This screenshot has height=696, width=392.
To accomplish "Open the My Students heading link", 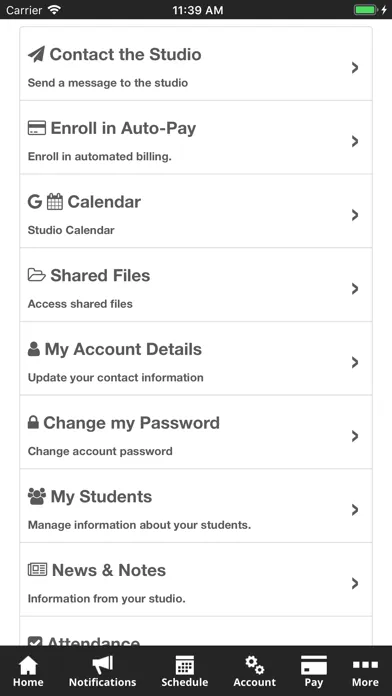I will [101, 497].
